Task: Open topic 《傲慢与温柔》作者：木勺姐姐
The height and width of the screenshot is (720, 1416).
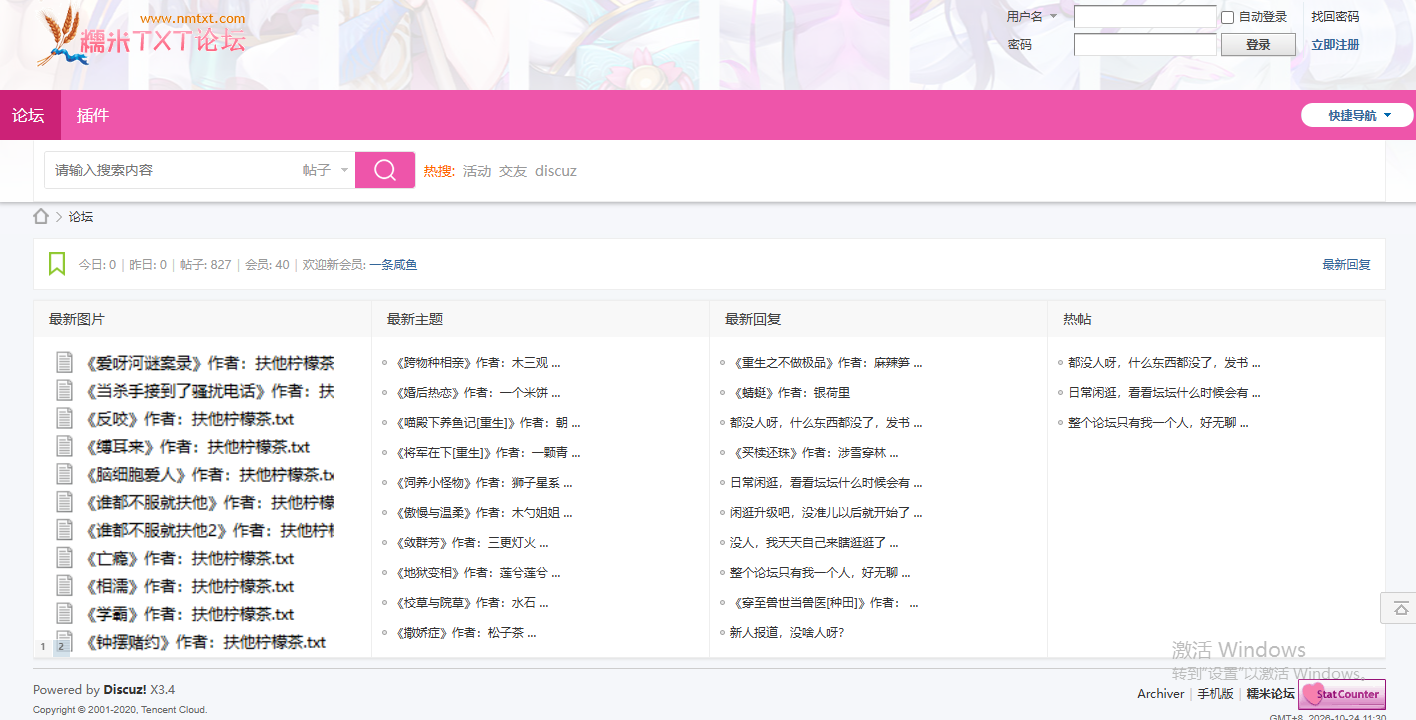Action: tap(484, 513)
